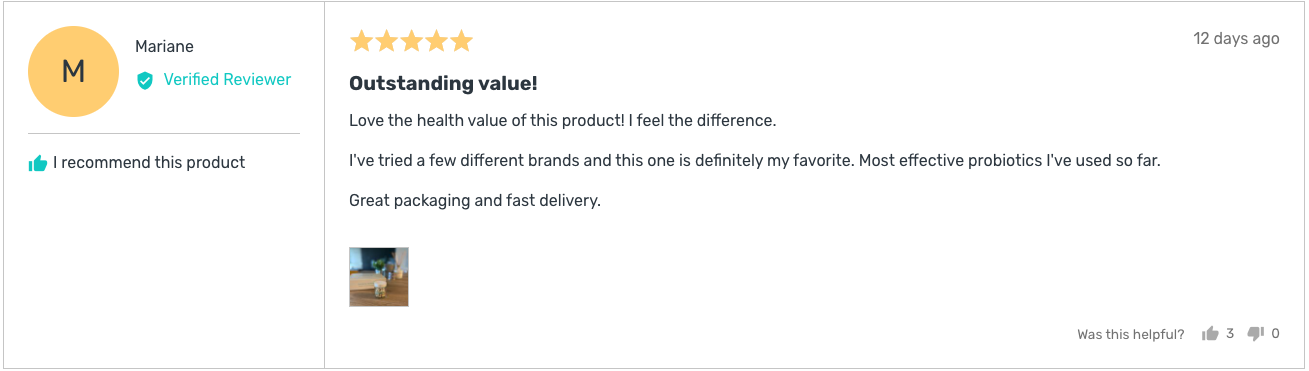The height and width of the screenshot is (371, 1309).
Task: Click the unhelpful vote count 0
Action: coord(1275,334)
